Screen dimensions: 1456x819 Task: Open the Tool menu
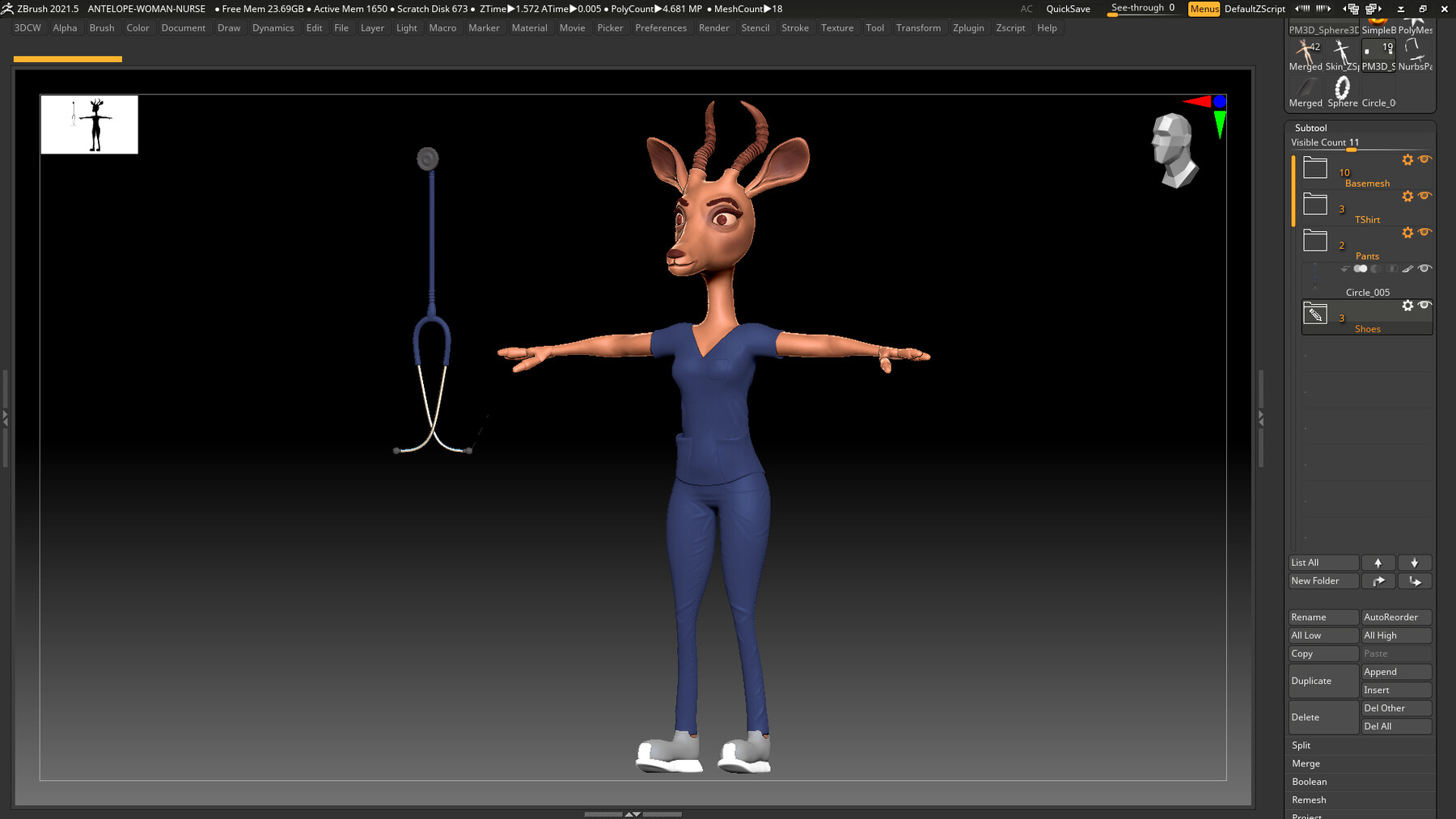874,28
